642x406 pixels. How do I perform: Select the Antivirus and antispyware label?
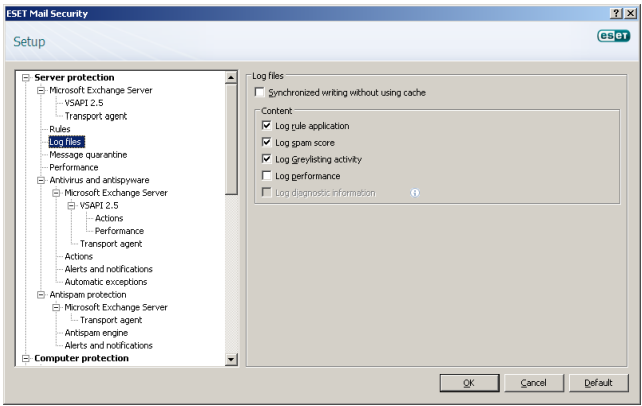tap(99, 180)
